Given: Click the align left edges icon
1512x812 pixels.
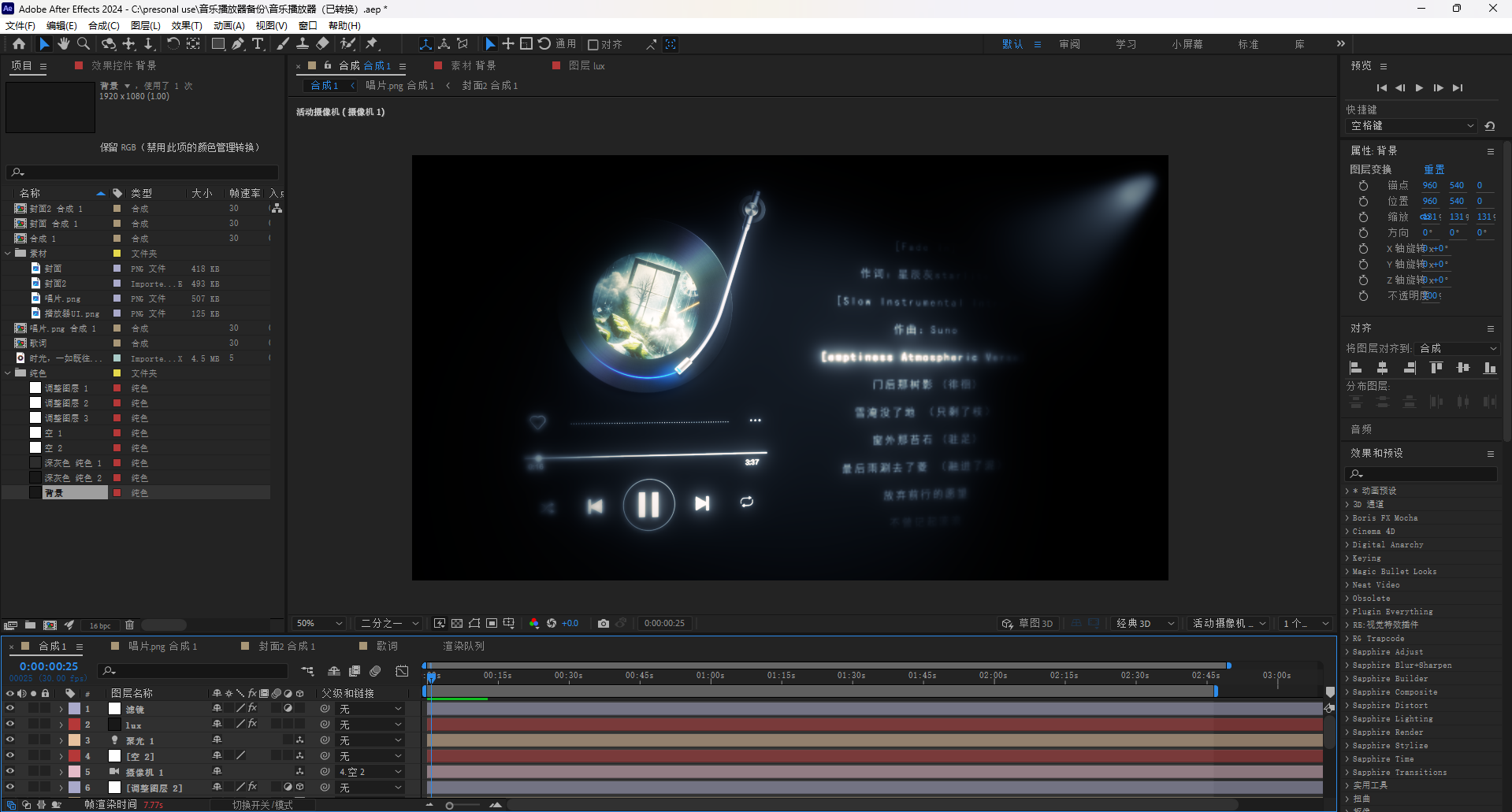Looking at the screenshot, I should point(1356,368).
